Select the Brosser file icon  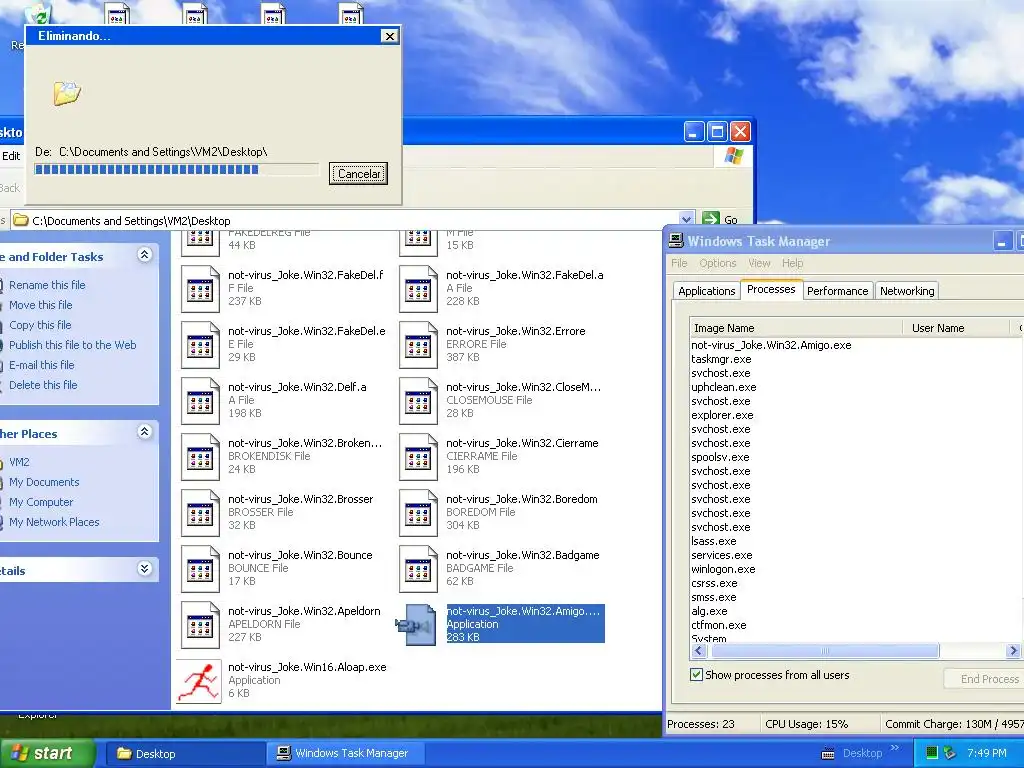200,513
